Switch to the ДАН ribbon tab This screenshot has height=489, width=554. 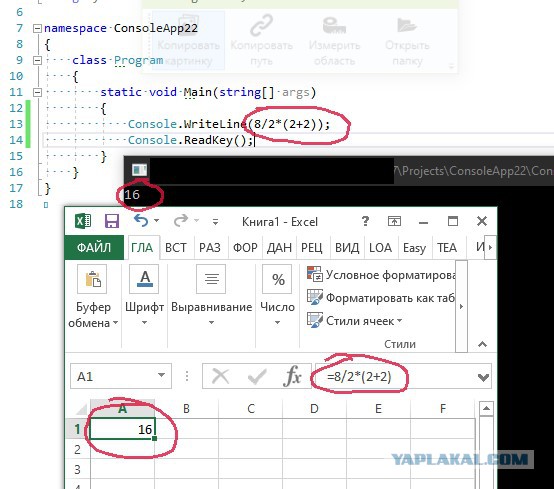click(x=279, y=248)
